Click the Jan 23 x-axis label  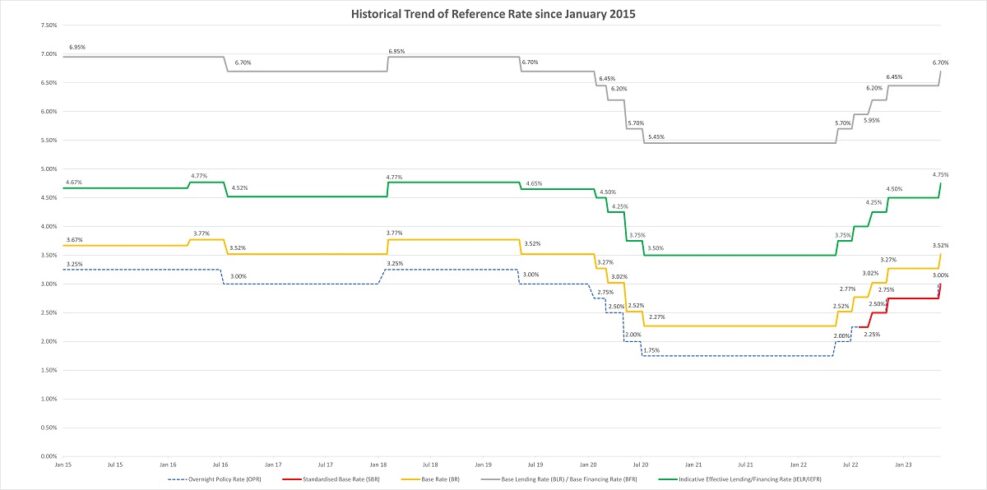tap(903, 465)
